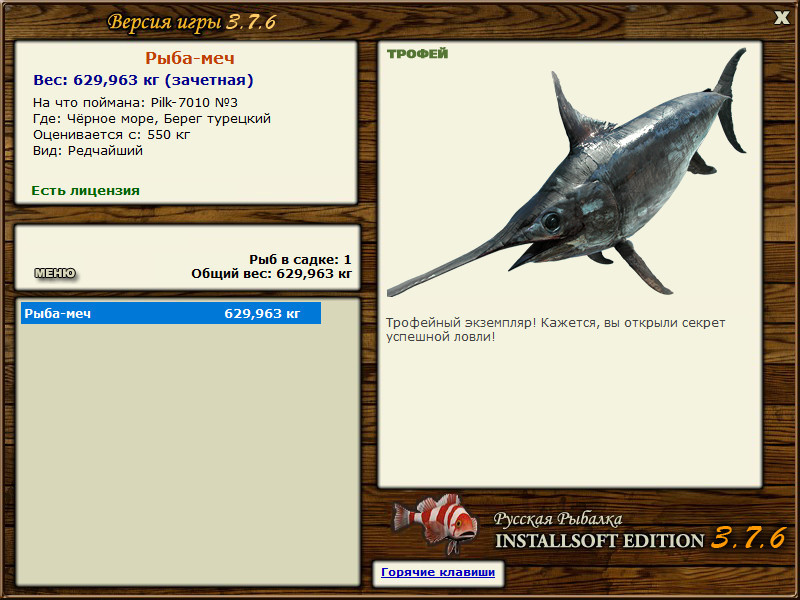Click the 'Рыб в садке: 1' text

pyautogui.click(x=301, y=260)
